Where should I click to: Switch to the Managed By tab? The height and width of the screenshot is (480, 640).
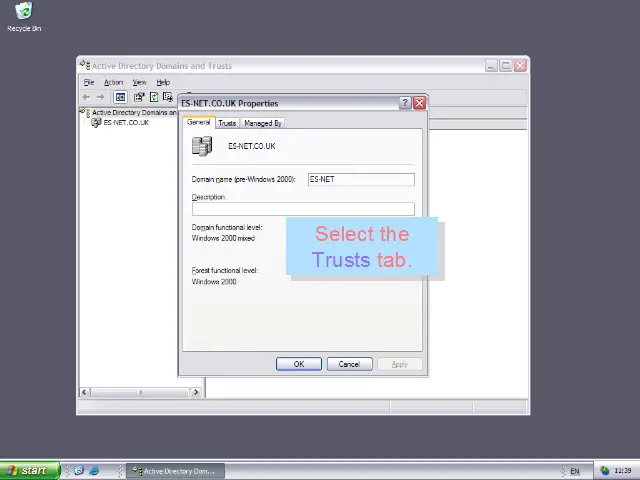(263, 123)
